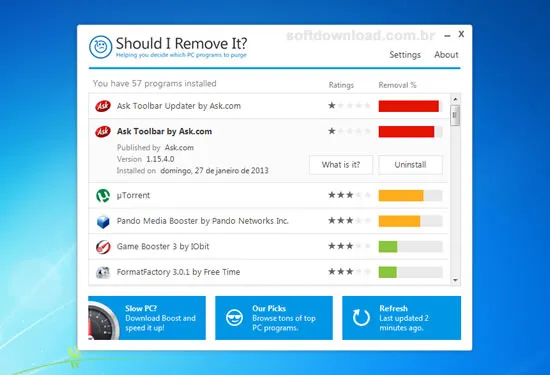Click the scroll up arrow of program list
The width and height of the screenshot is (550, 375).
(455, 99)
